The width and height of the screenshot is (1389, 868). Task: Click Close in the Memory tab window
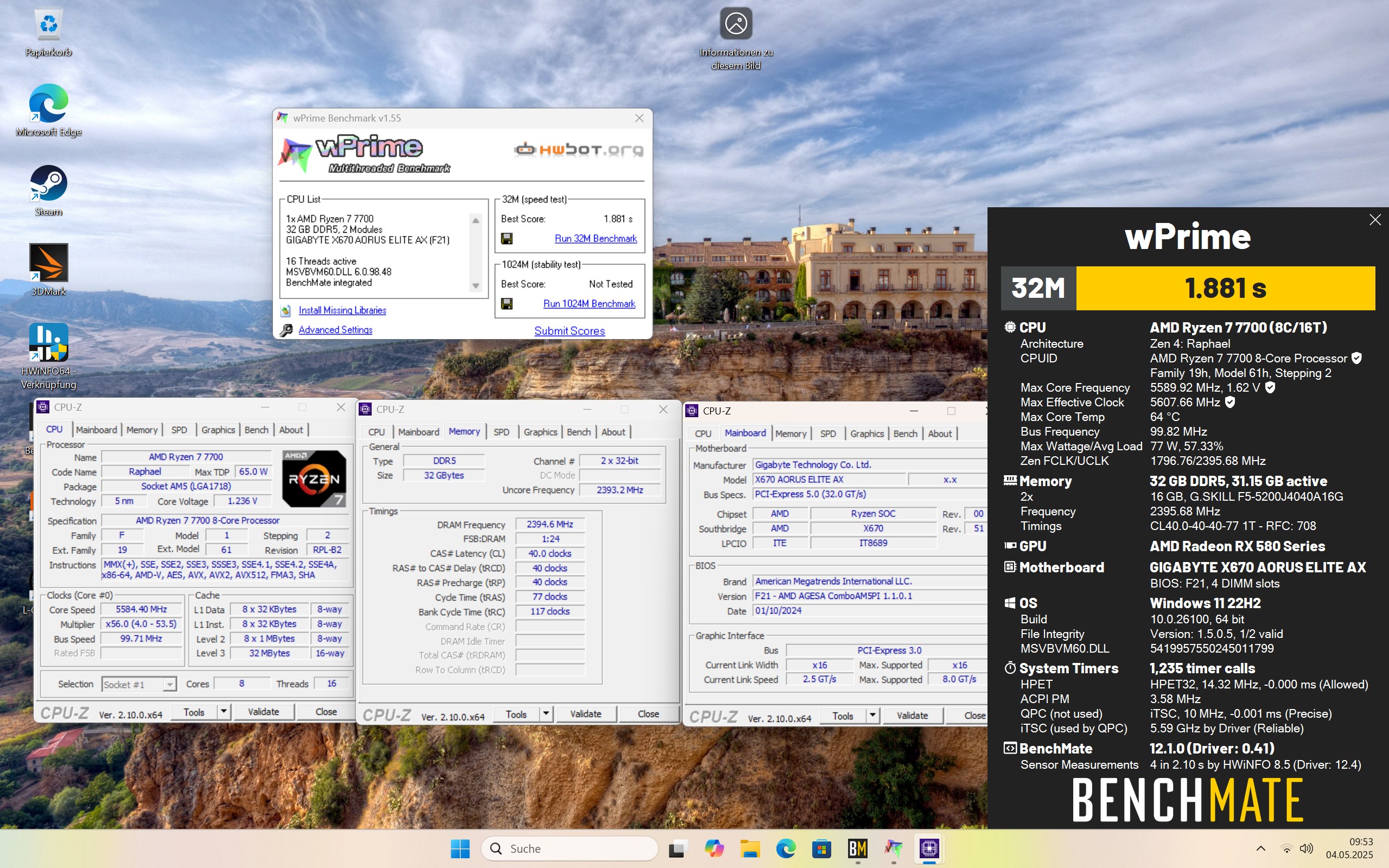[x=648, y=714]
